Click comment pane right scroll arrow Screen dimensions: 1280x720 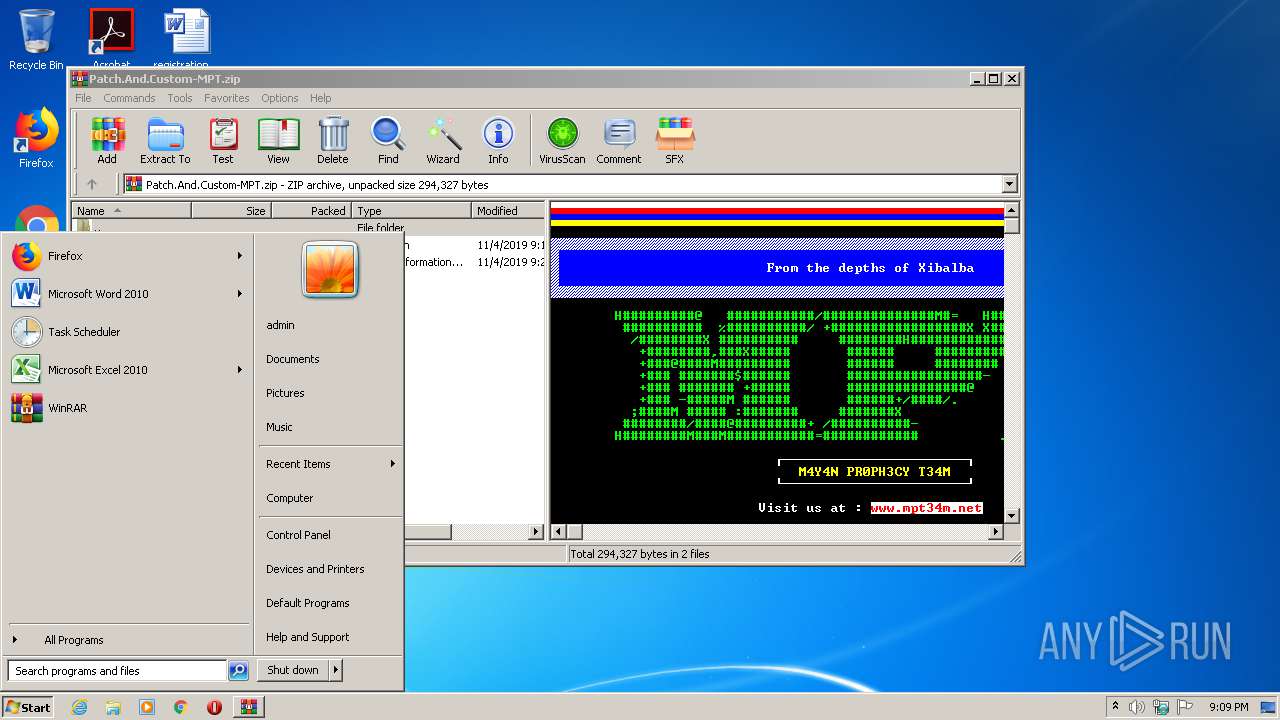(x=995, y=532)
